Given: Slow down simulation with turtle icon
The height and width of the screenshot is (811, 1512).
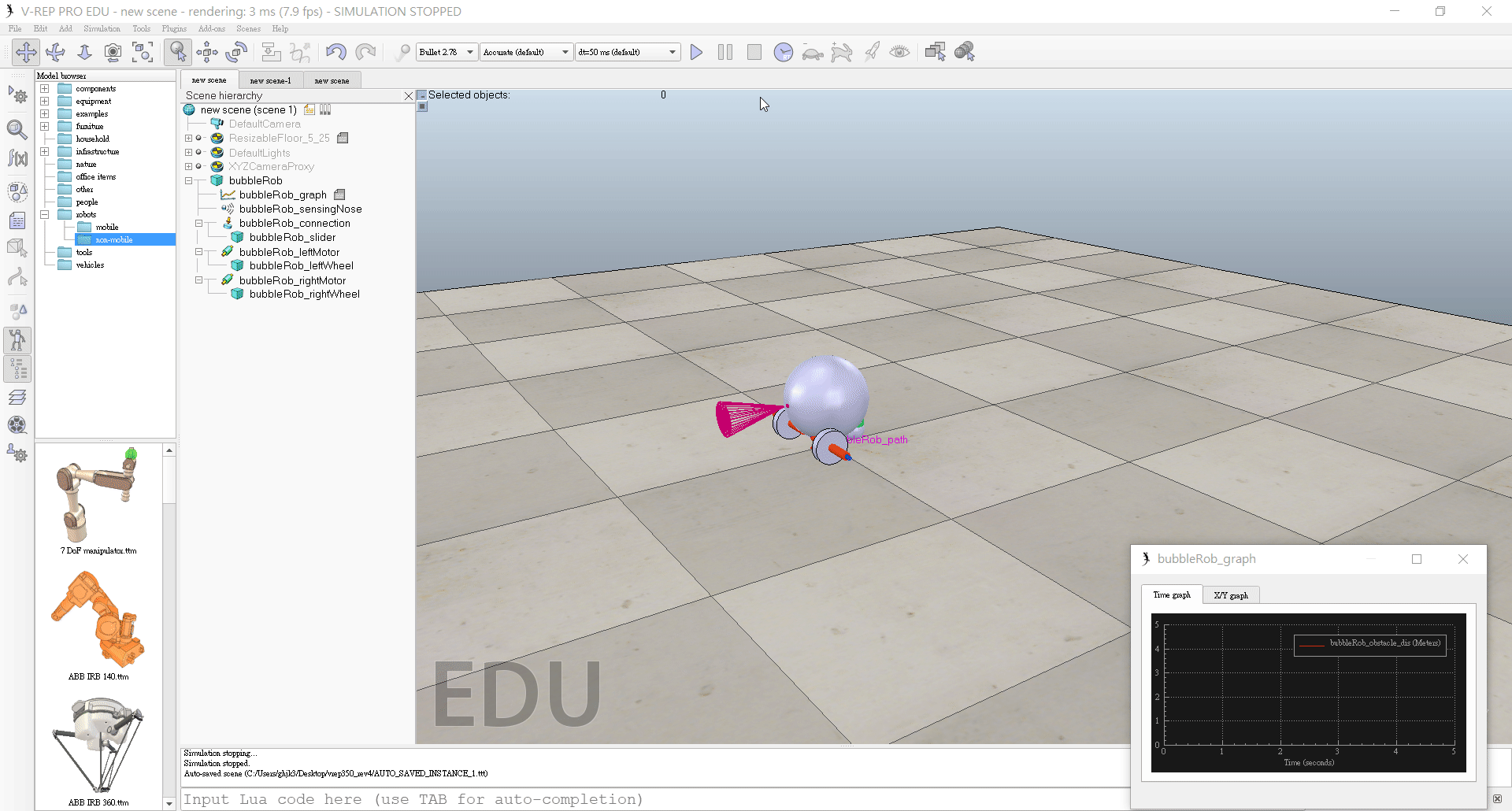Looking at the screenshot, I should pos(813,53).
